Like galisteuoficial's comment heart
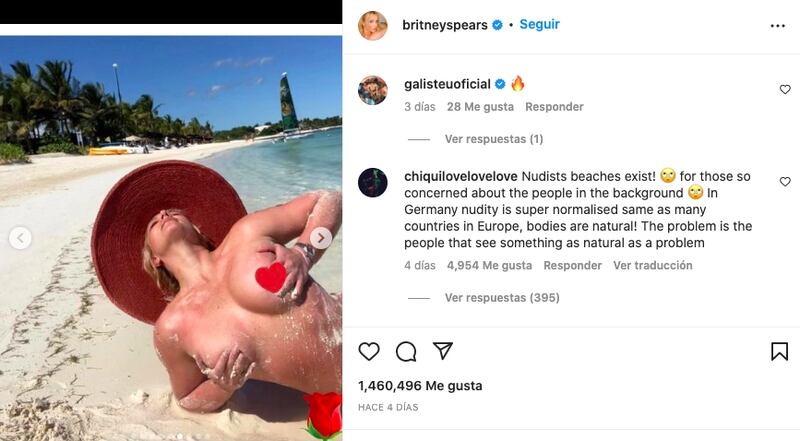 click(x=785, y=90)
